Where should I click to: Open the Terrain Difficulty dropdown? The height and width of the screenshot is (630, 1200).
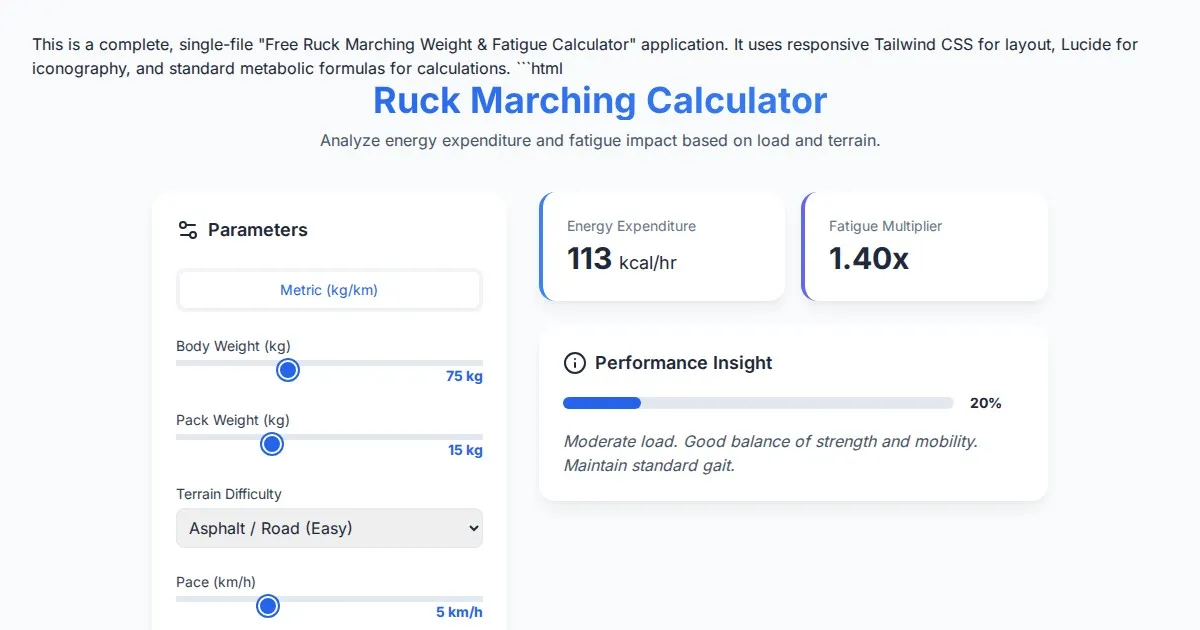(329, 528)
